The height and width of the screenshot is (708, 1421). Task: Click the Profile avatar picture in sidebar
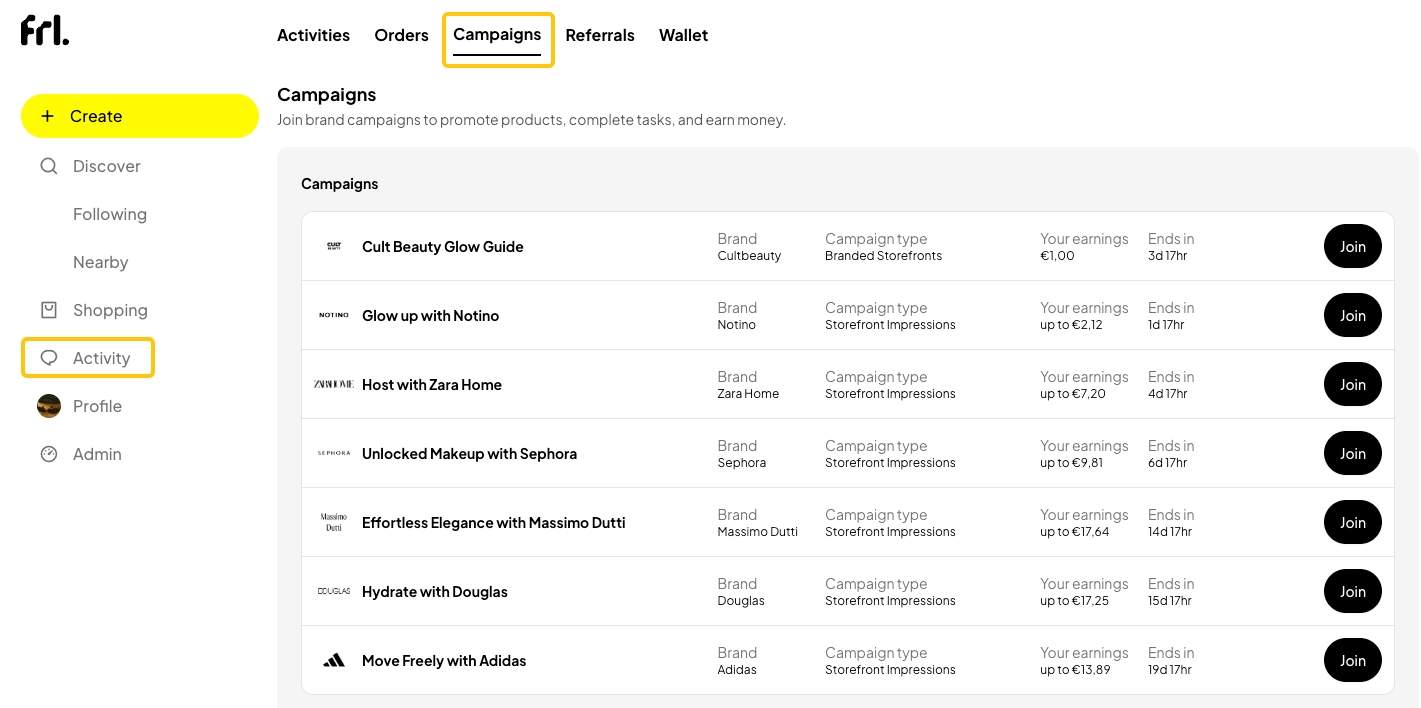click(48, 406)
